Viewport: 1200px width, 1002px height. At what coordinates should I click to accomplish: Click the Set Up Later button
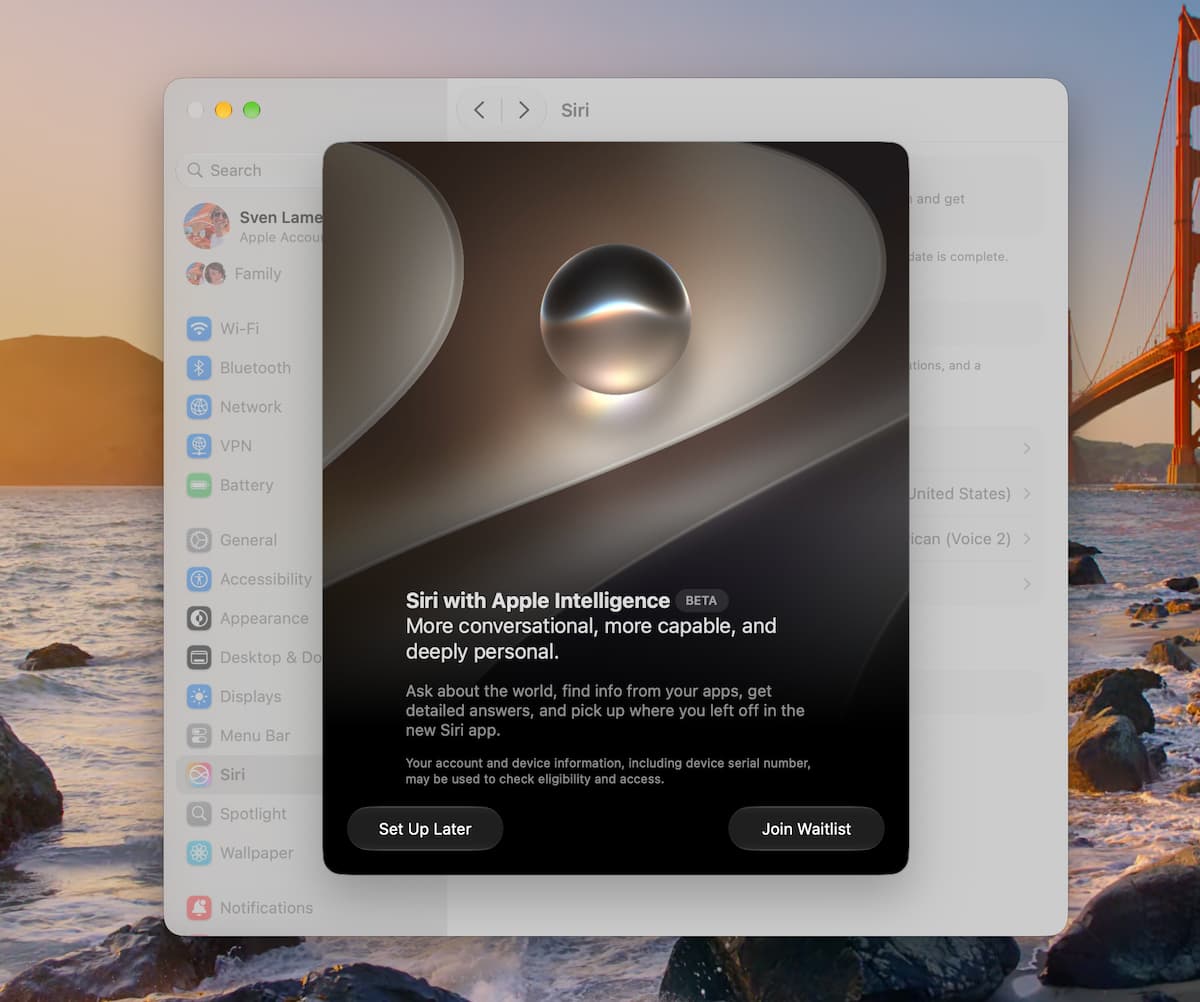(x=425, y=829)
